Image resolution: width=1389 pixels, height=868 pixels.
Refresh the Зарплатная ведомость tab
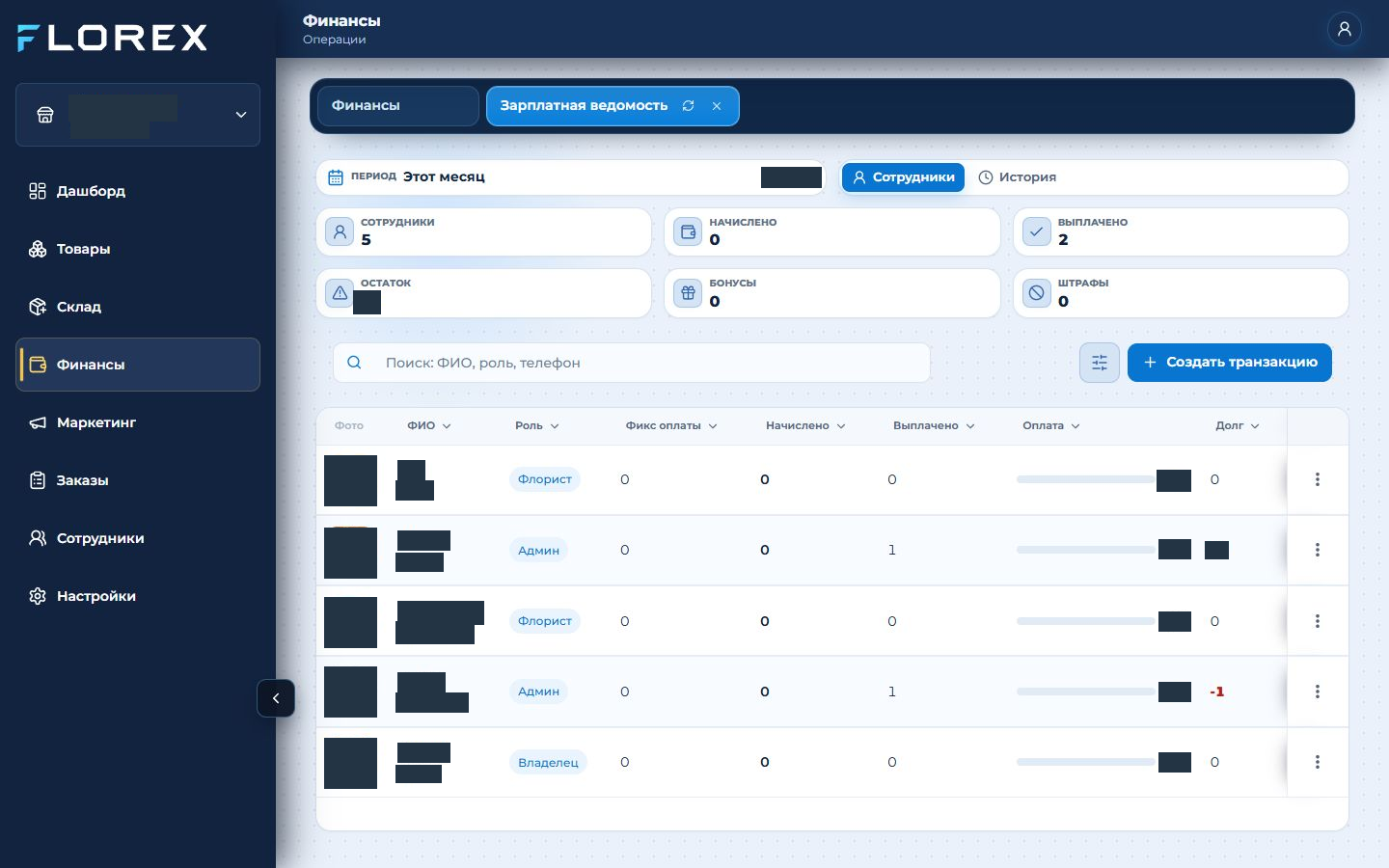[x=688, y=106]
